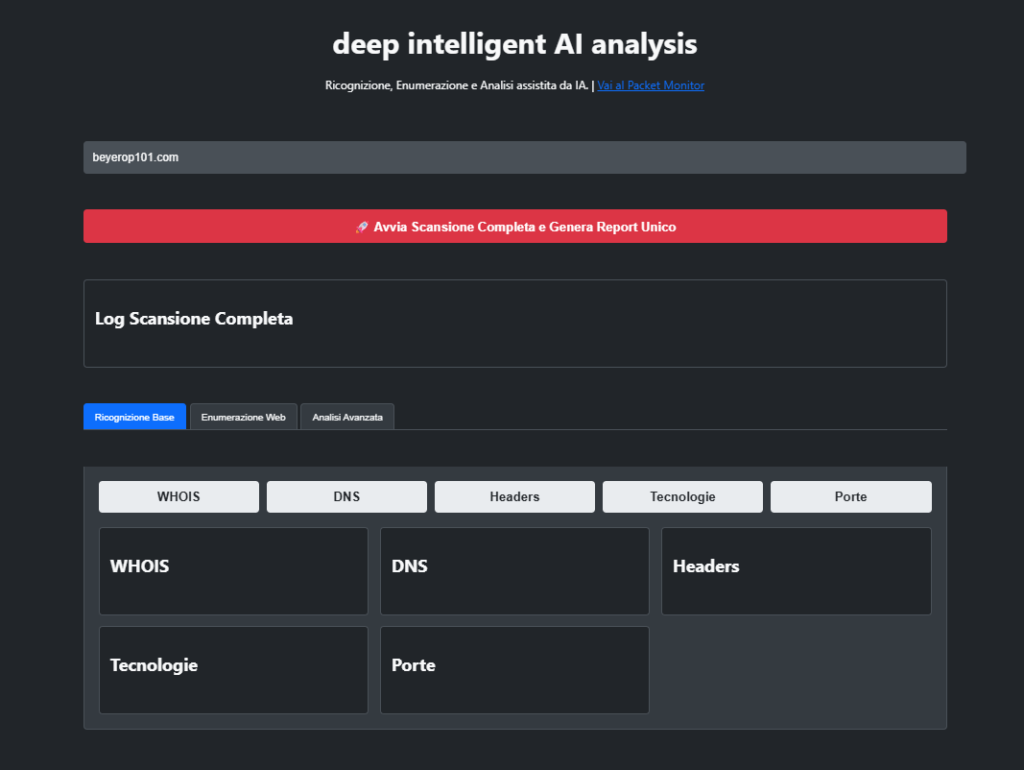Switch to the Enumerazione Web tab
The width and height of the screenshot is (1024, 770).
point(243,417)
